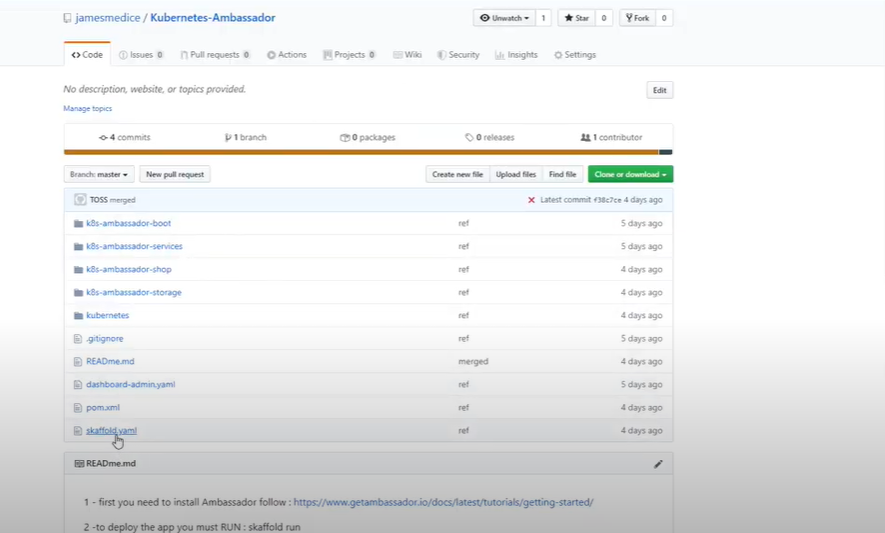
Task: Open the pom.xml file
Action: pyautogui.click(x=103, y=408)
